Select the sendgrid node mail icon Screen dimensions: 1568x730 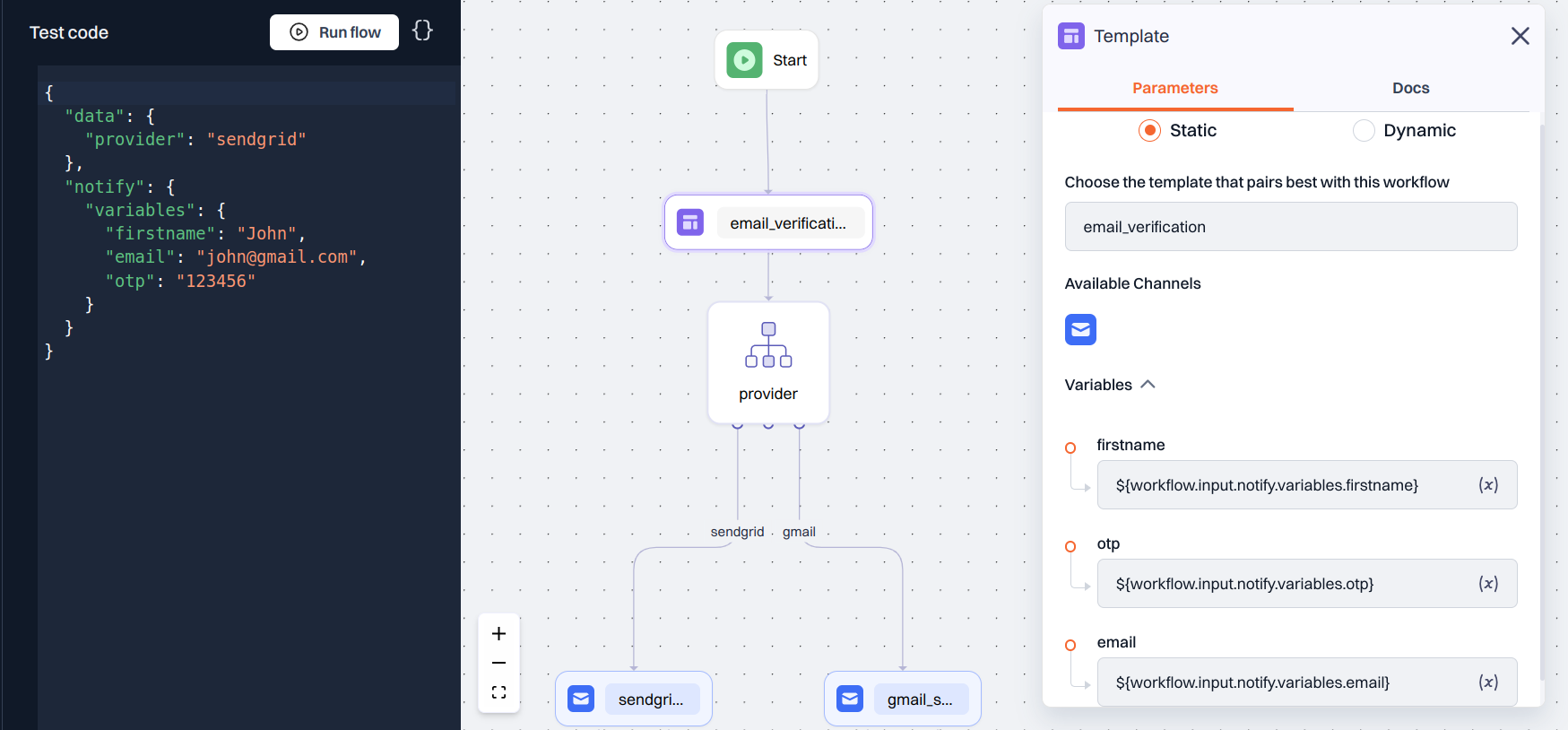(x=581, y=699)
